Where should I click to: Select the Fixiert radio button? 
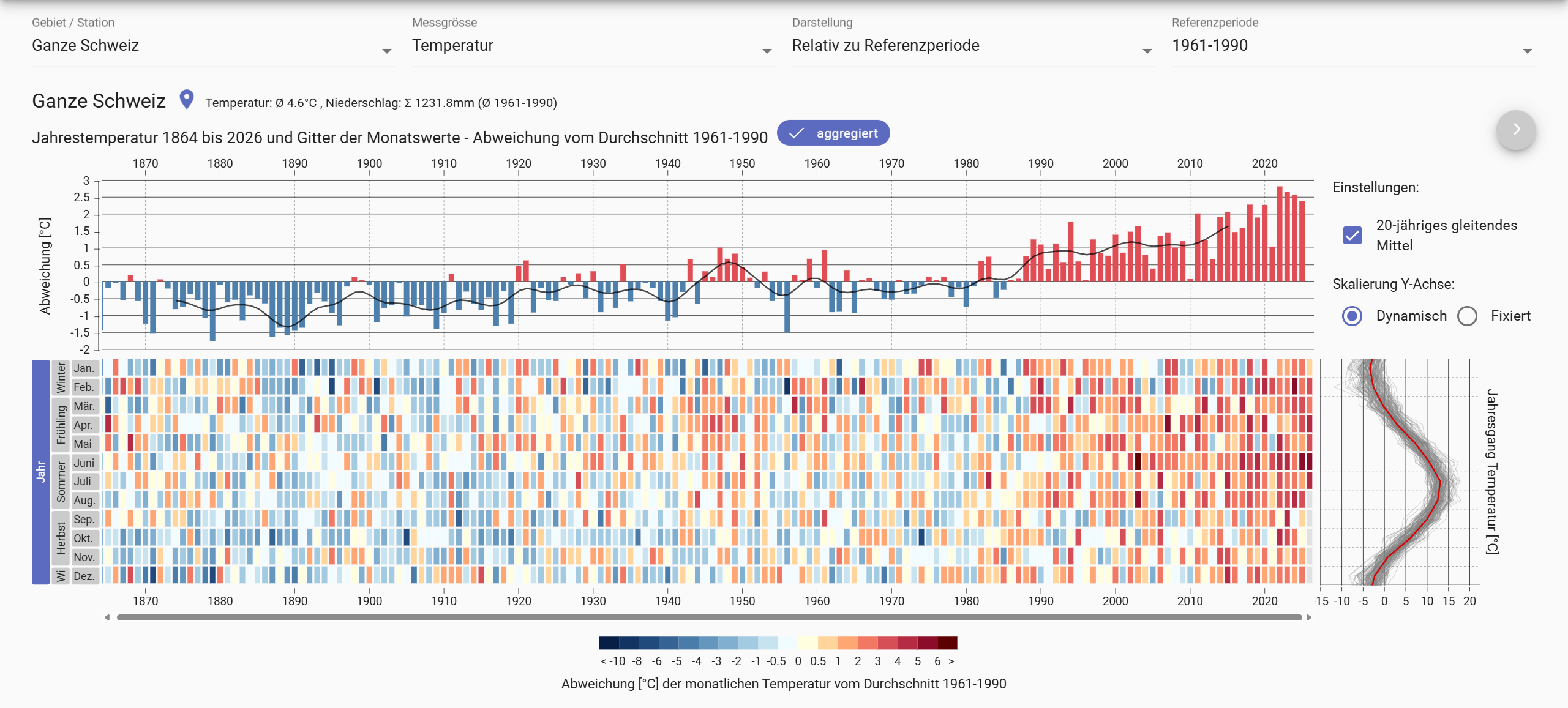pyautogui.click(x=1467, y=316)
